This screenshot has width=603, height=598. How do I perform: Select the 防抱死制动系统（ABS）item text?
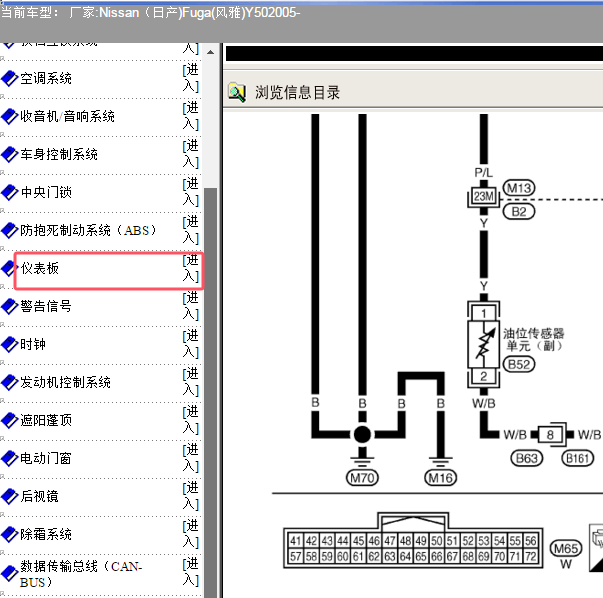[88, 230]
